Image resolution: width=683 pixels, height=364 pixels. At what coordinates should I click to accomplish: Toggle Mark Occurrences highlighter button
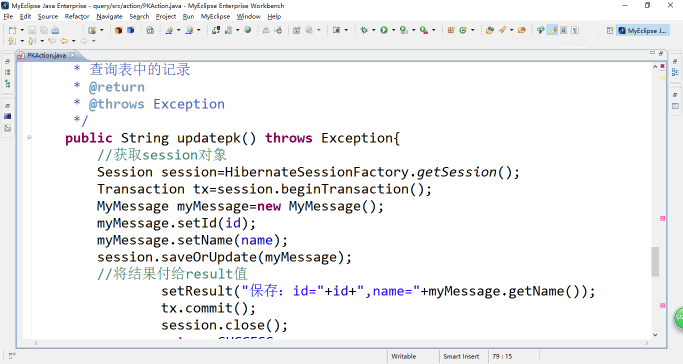(x=552, y=30)
